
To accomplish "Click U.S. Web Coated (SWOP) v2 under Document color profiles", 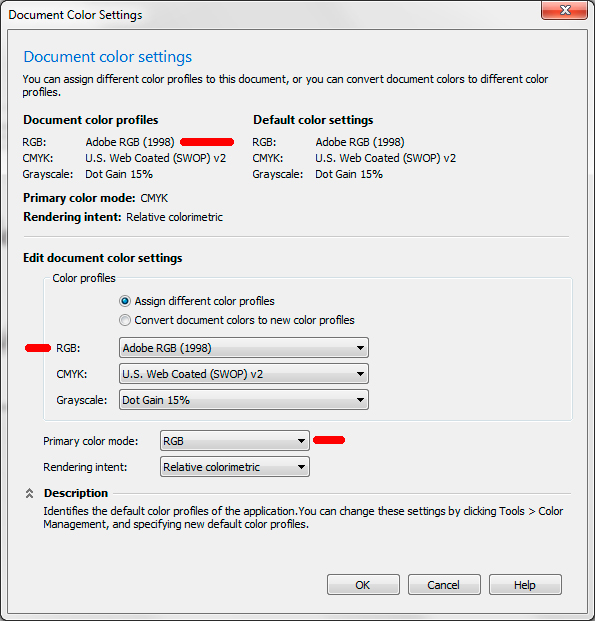I will click(156, 158).
